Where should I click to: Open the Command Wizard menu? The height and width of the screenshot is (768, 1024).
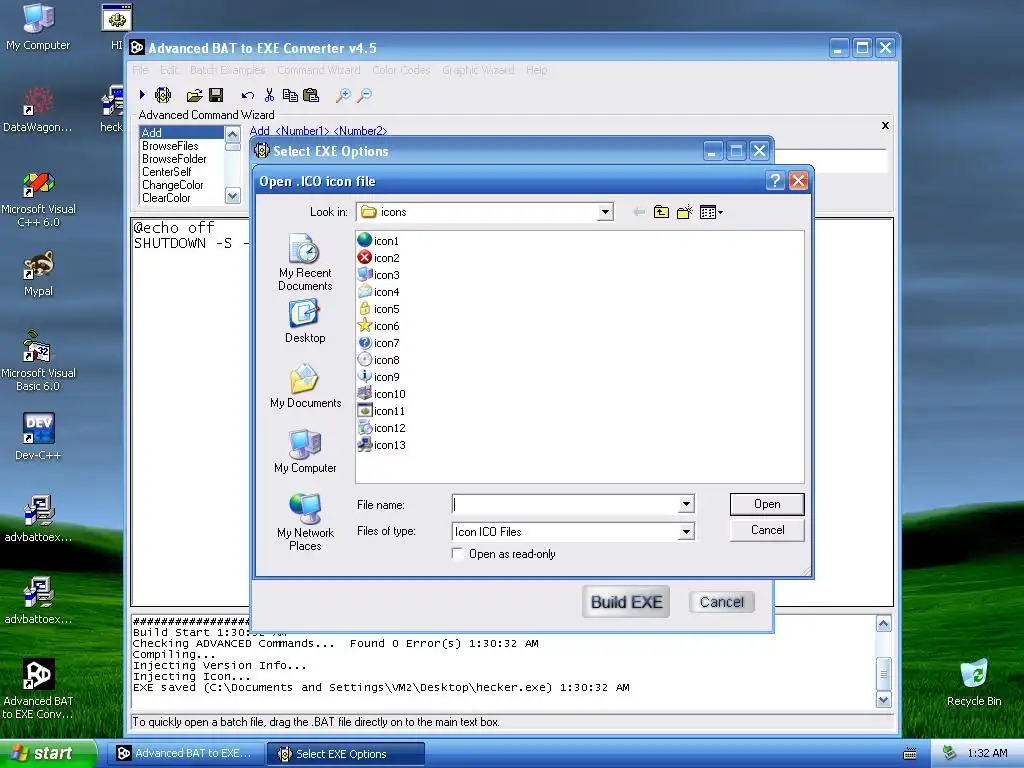(319, 70)
